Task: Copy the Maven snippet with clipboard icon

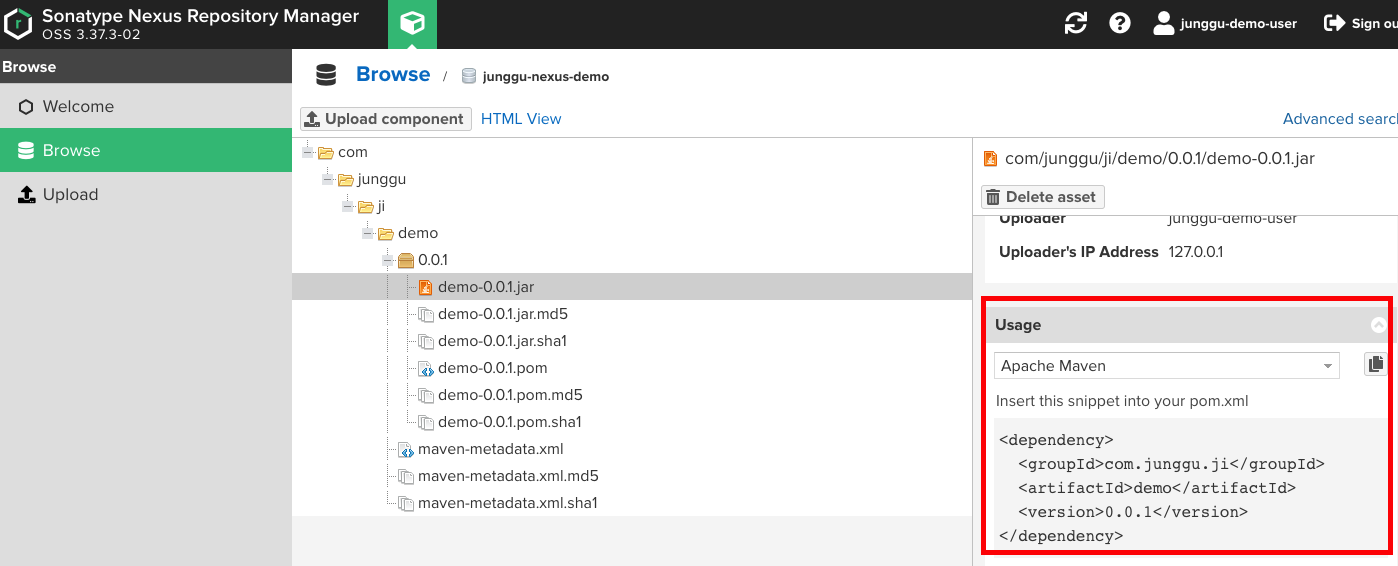Action: coord(1376,365)
